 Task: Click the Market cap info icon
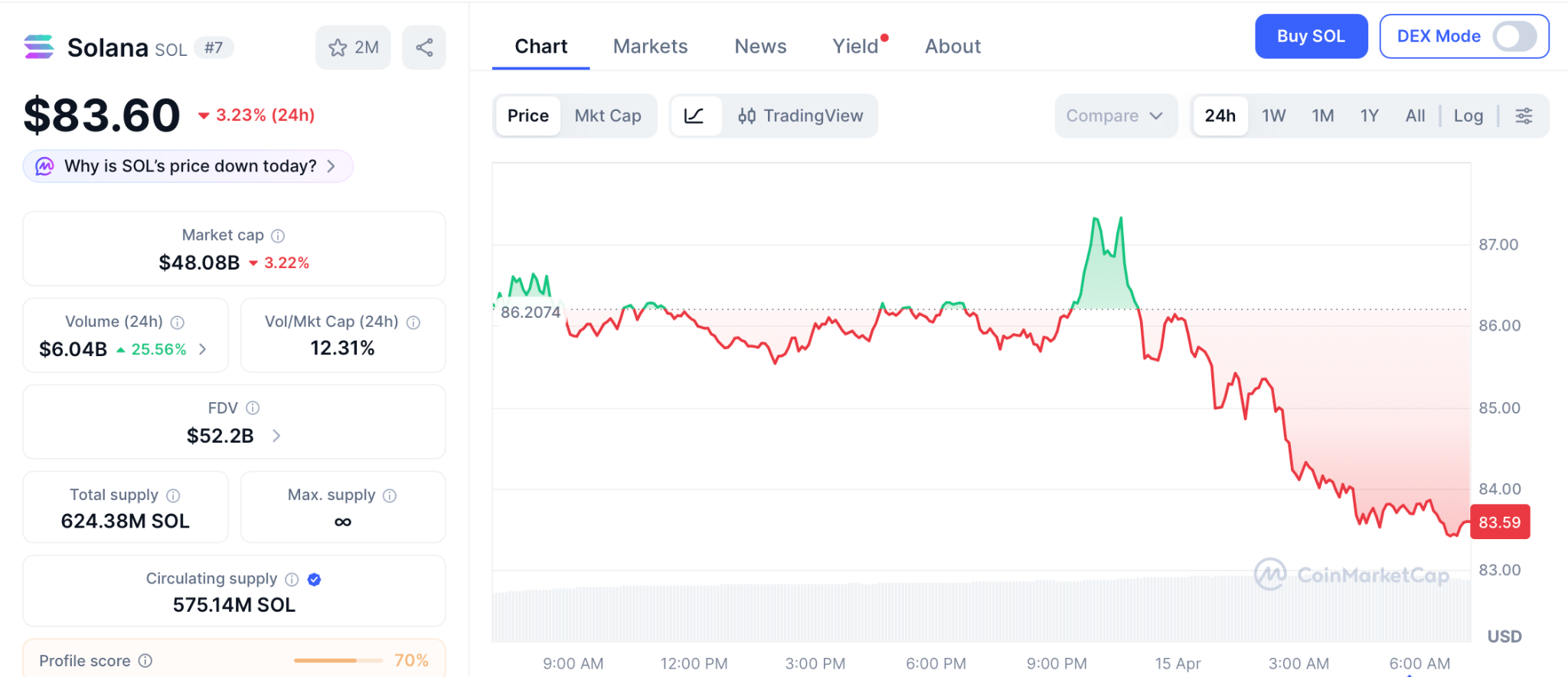[x=278, y=236]
